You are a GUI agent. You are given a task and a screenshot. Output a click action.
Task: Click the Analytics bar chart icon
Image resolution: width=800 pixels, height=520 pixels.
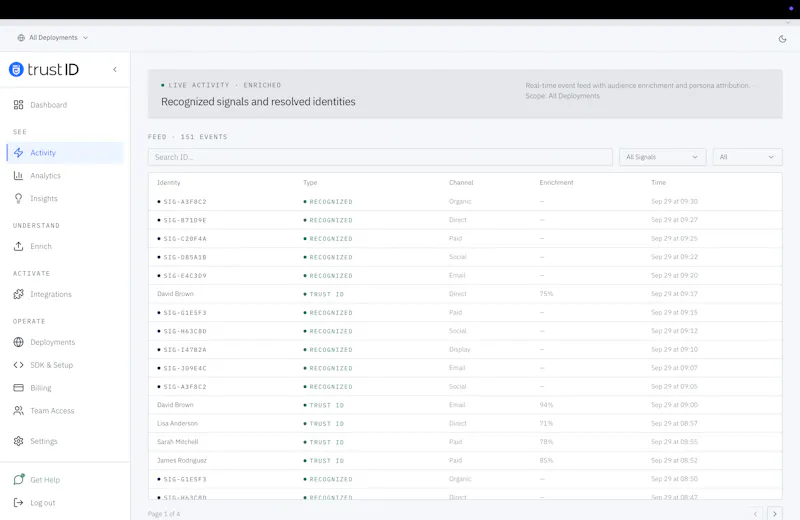pos(18,176)
